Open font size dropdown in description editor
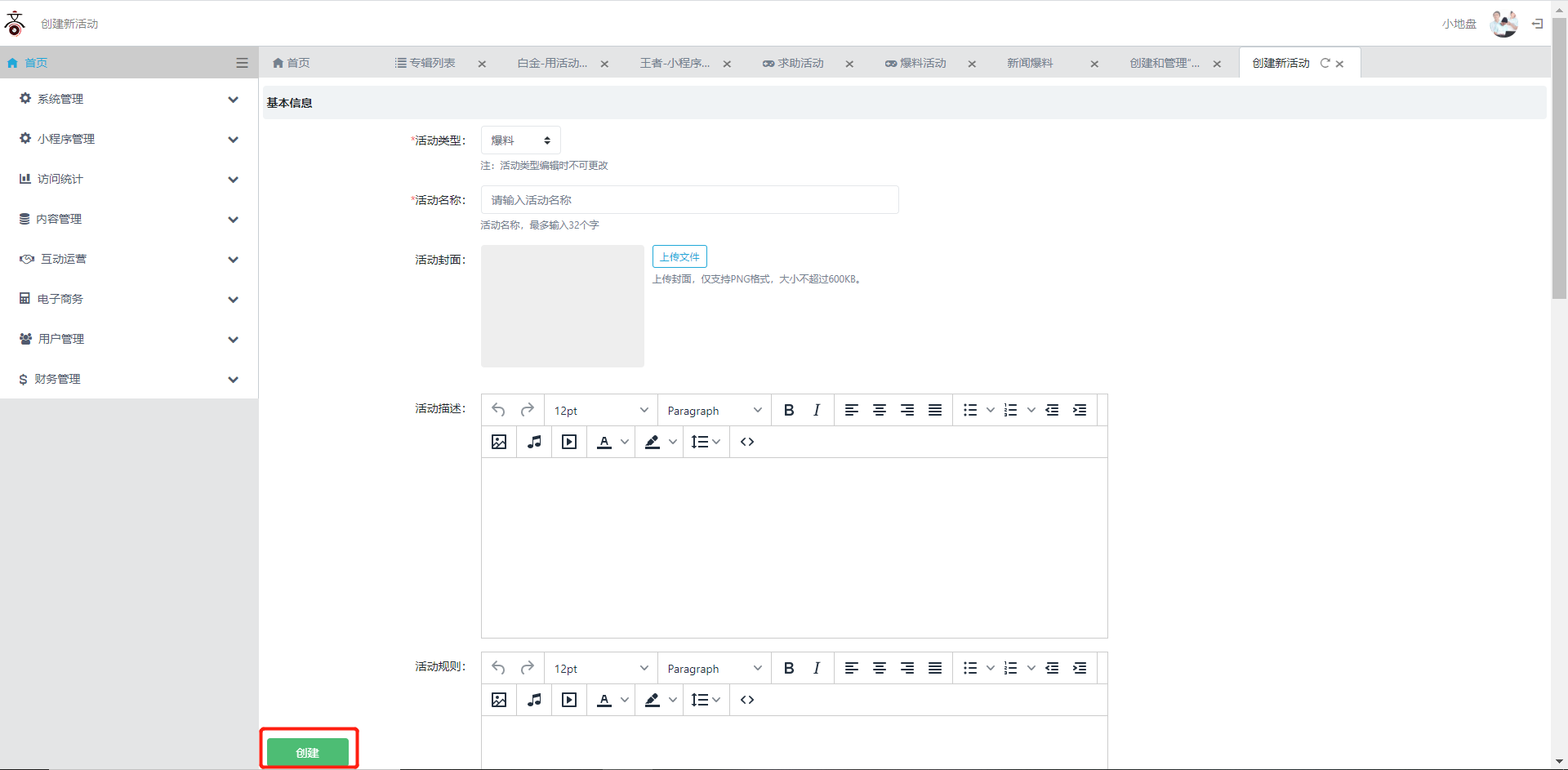Screen dimensions: 1568x770 point(600,410)
